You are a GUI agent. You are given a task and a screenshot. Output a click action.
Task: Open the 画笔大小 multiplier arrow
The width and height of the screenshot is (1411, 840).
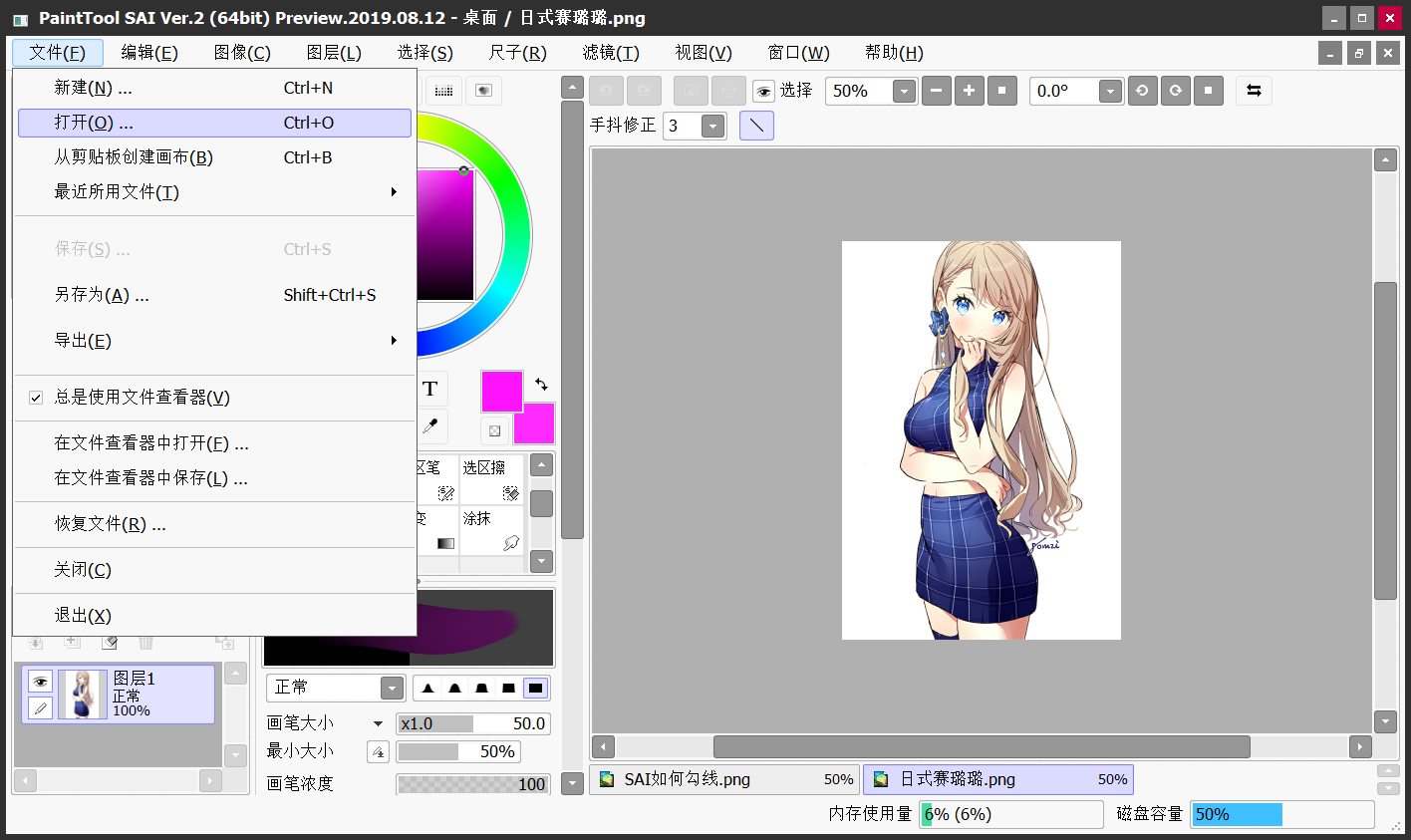pyautogui.click(x=379, y=724)
